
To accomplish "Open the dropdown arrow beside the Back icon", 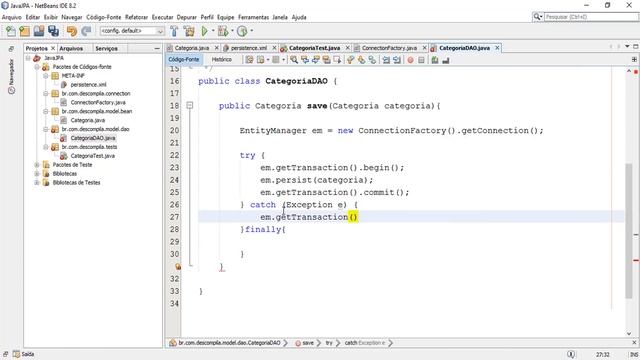I will (268, 60).
